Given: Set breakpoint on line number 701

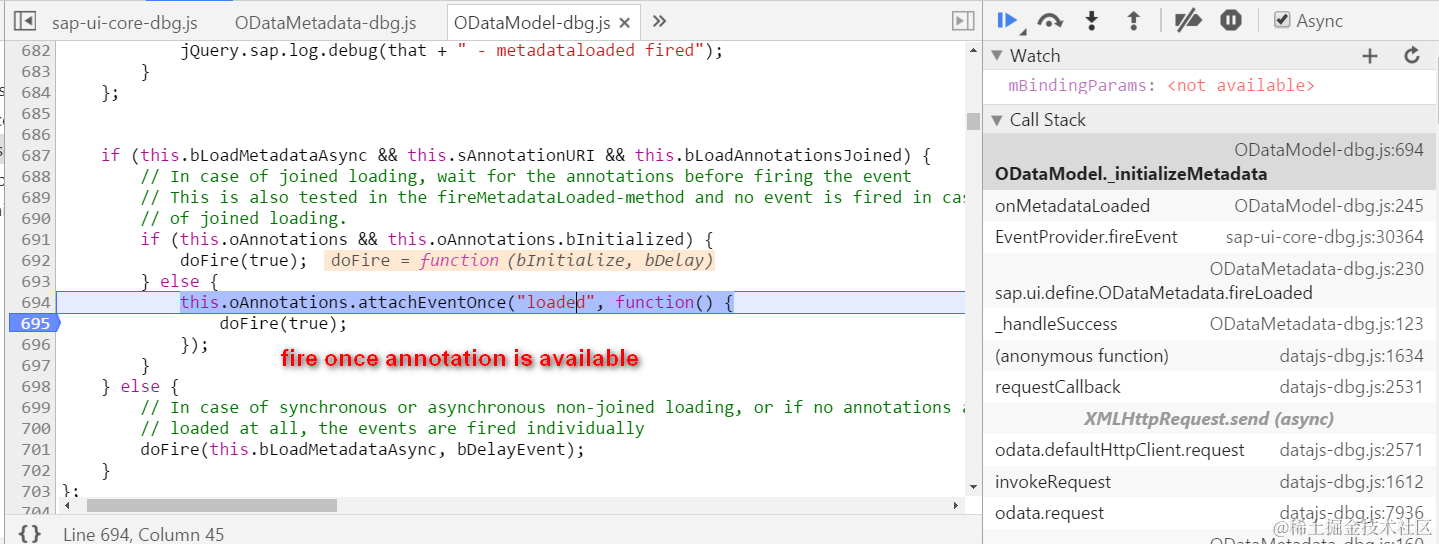Looking at the screenshot, I should pos(35,449).
